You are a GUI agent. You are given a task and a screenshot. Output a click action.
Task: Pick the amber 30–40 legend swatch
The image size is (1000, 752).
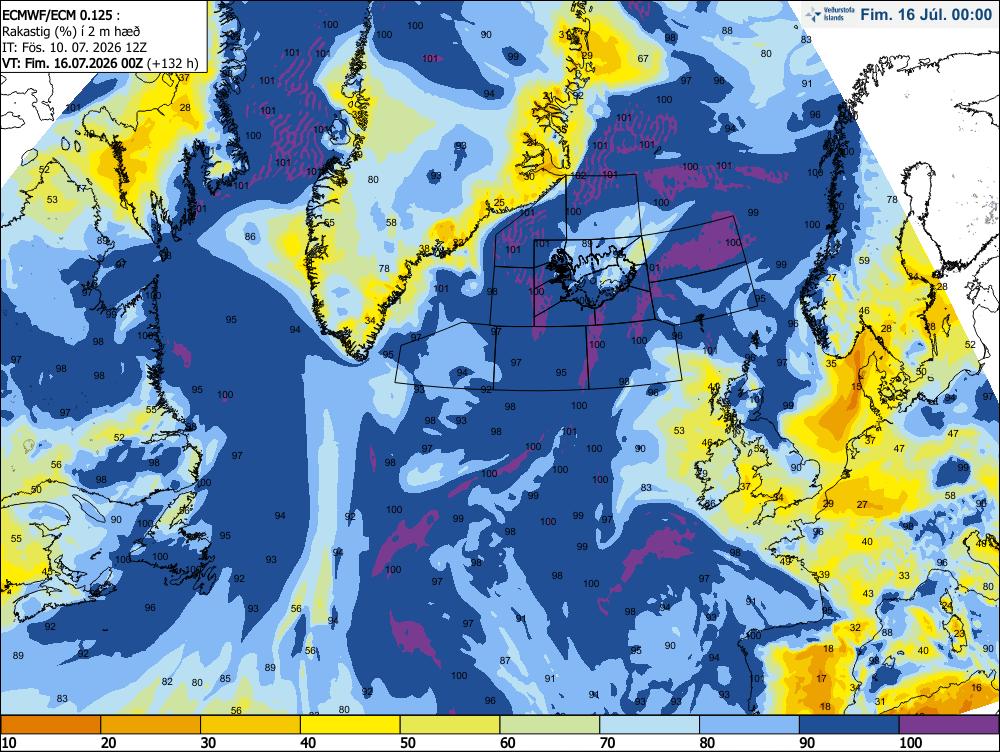point(250,725)
